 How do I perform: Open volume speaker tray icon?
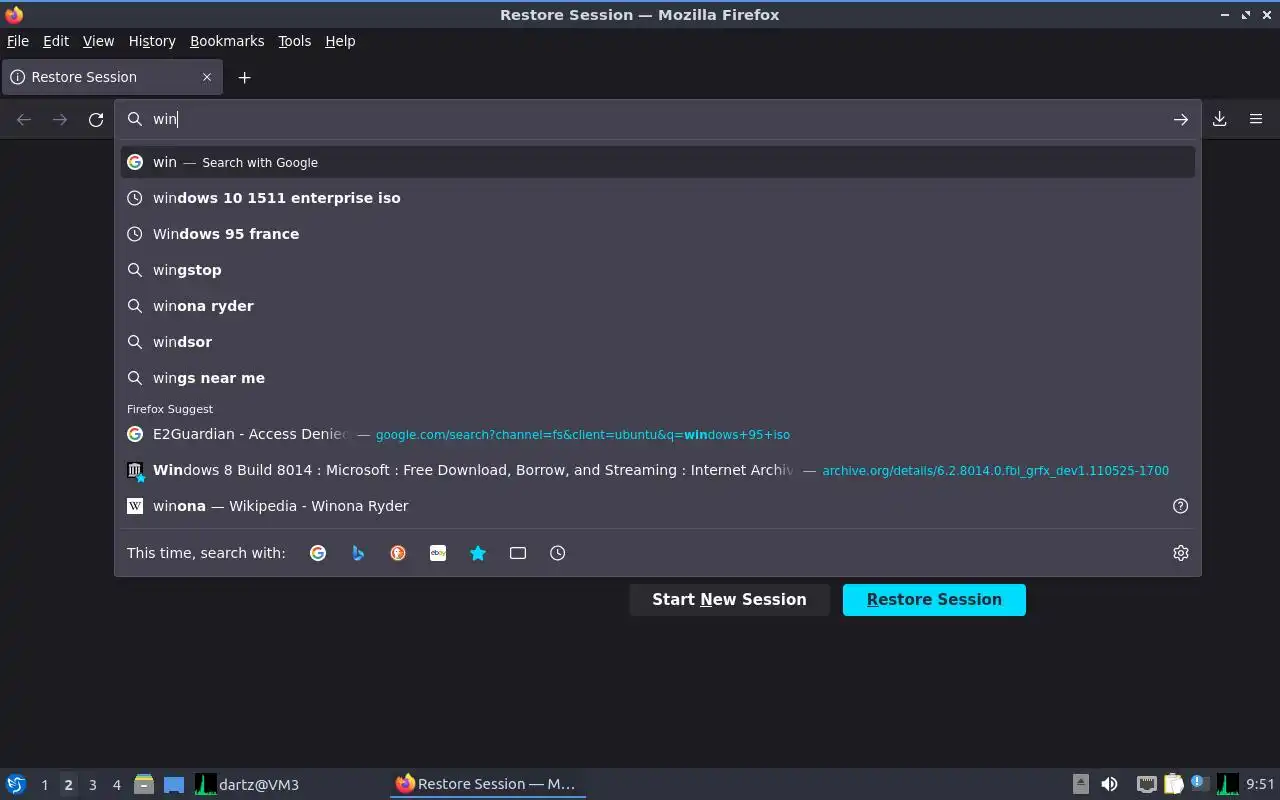[x=1109, y=784]
